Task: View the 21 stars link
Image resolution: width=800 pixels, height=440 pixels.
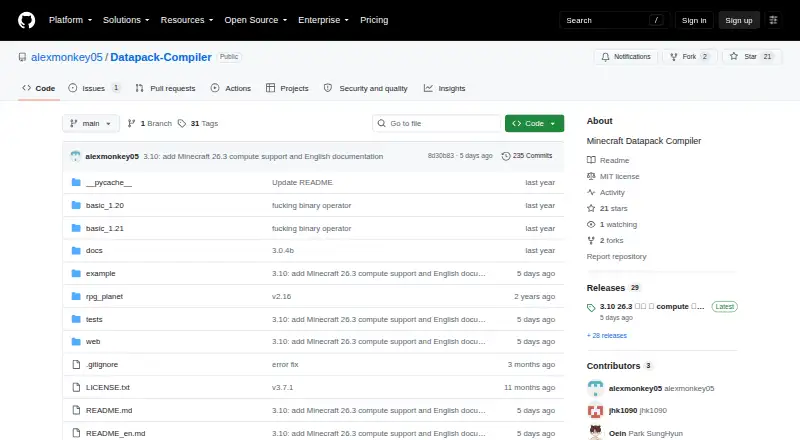Action: point(607,208)
